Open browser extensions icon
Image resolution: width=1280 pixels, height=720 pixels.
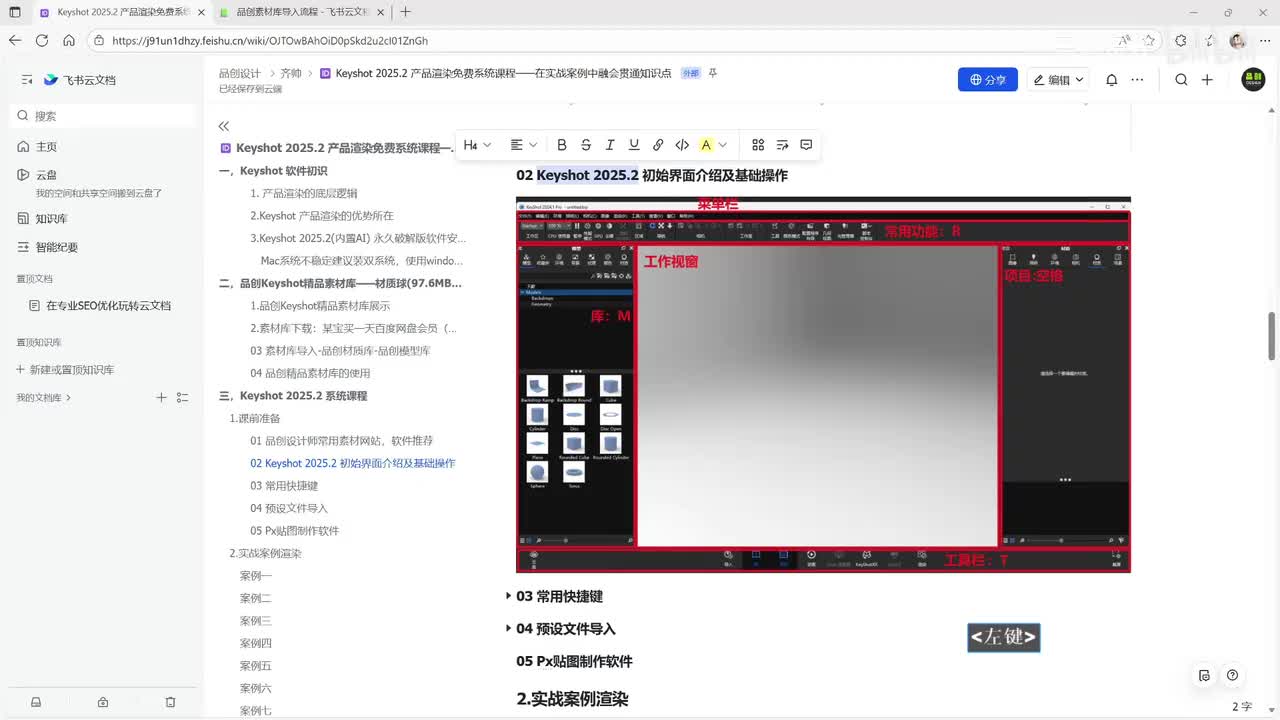(1181, 41)
